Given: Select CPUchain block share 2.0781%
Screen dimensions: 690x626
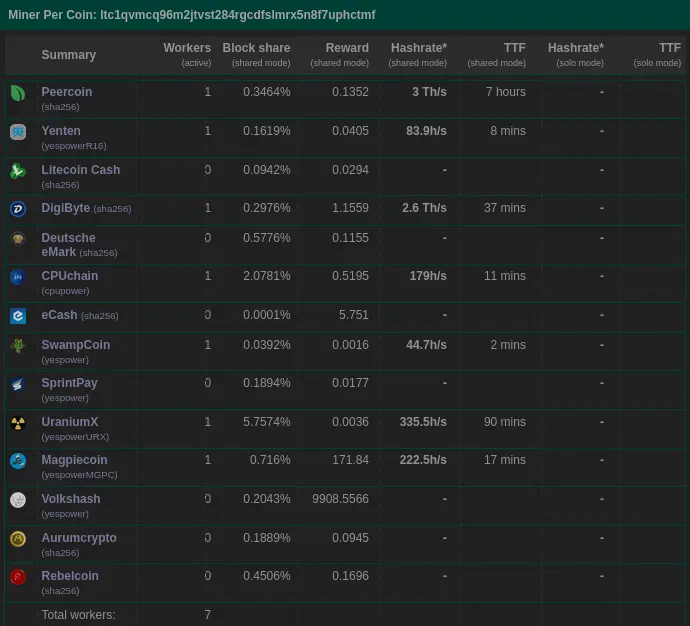Looking at the screenshot, I should (x=267, y=276).
